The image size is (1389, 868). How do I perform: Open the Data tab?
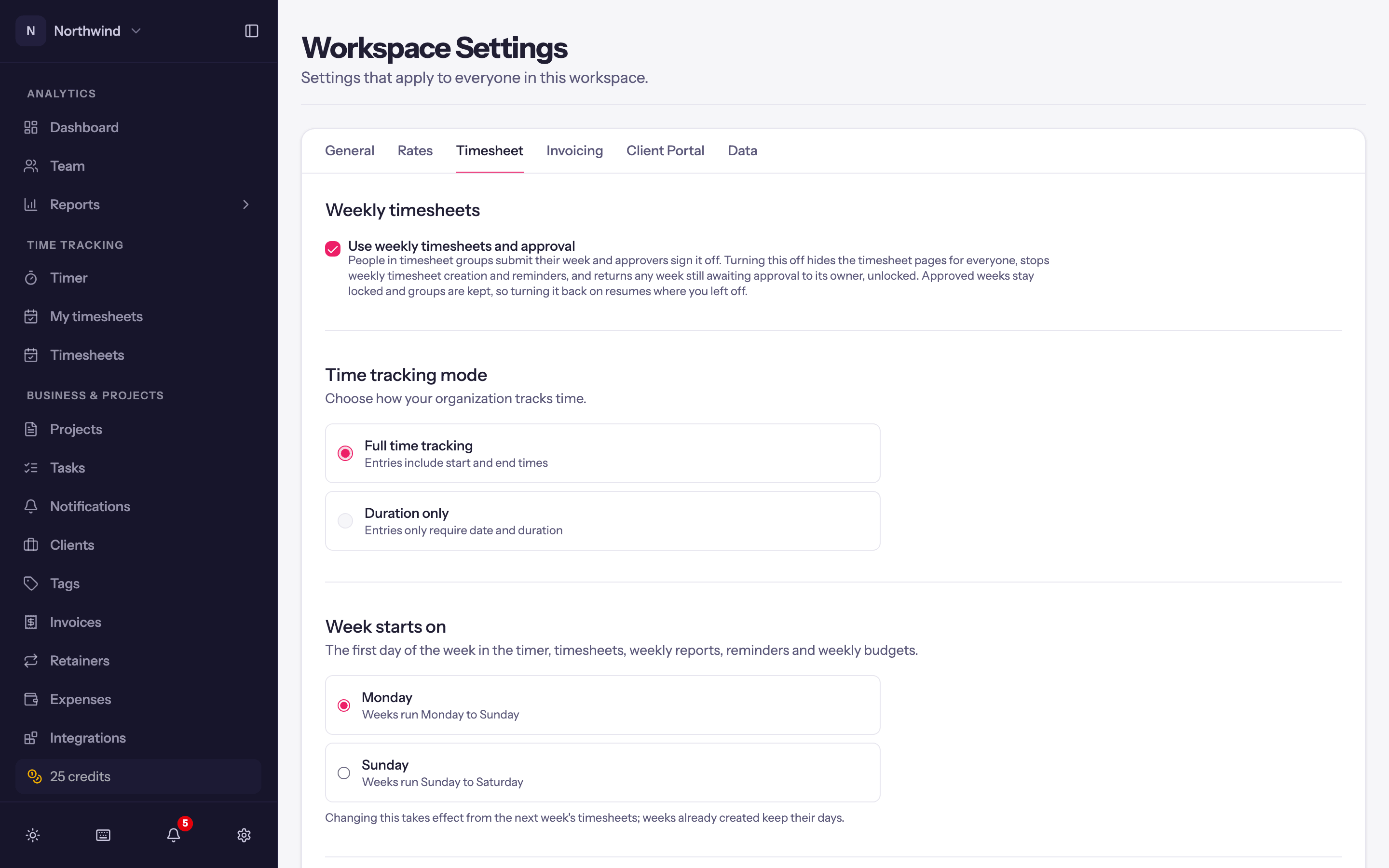tap(742, 150)
